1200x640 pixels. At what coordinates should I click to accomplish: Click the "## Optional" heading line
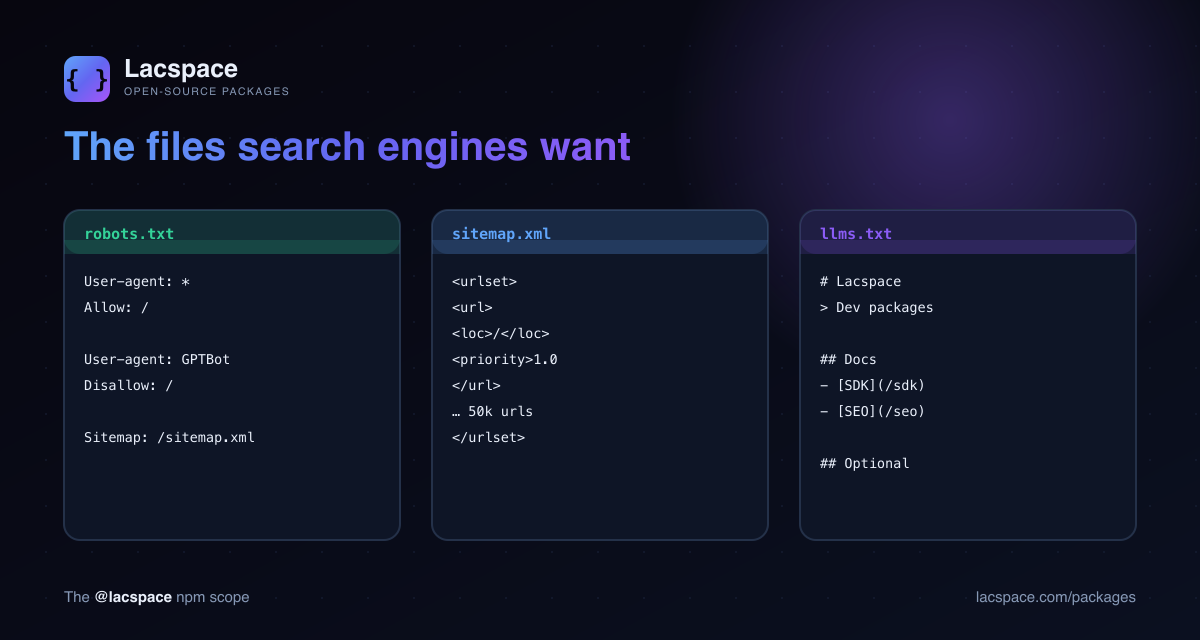[x=865, y=464]
